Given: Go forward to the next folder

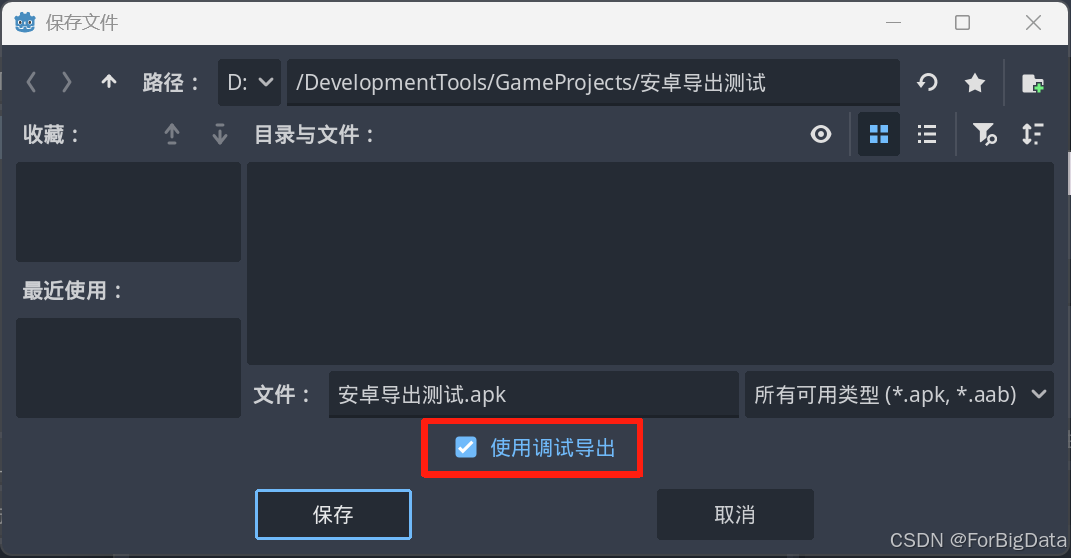Looking at the screenshot, I should [x=66, y=83].
